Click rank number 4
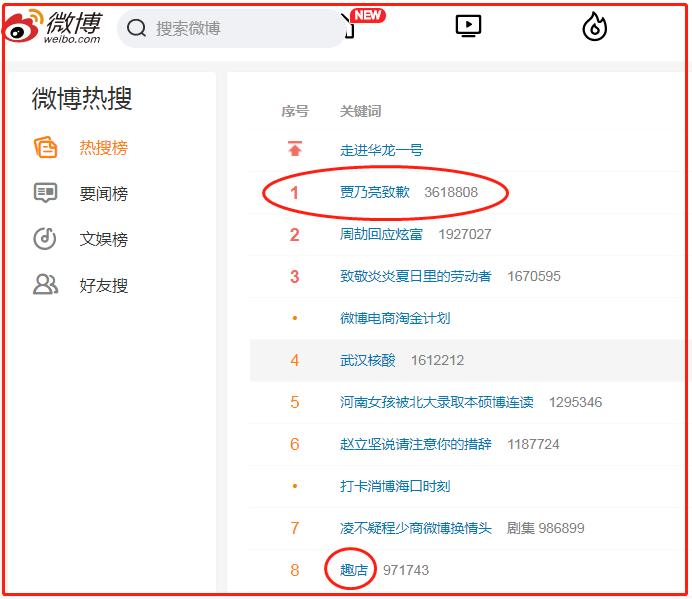 point(294,361)
